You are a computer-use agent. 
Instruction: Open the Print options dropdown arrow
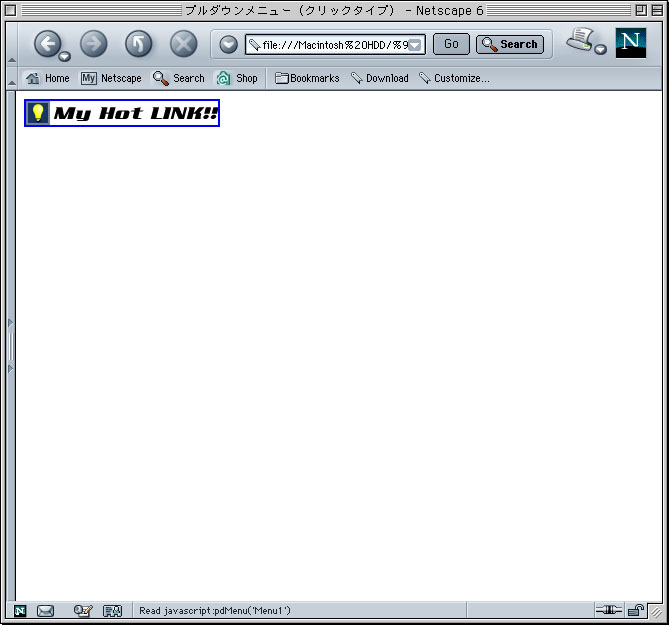(x=600, y=49)
